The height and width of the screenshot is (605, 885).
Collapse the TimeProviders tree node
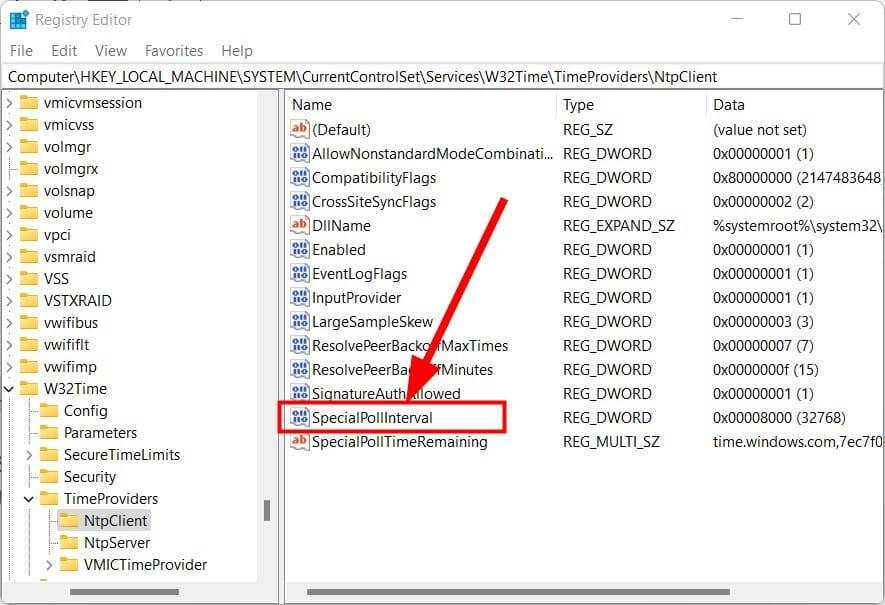29,498
